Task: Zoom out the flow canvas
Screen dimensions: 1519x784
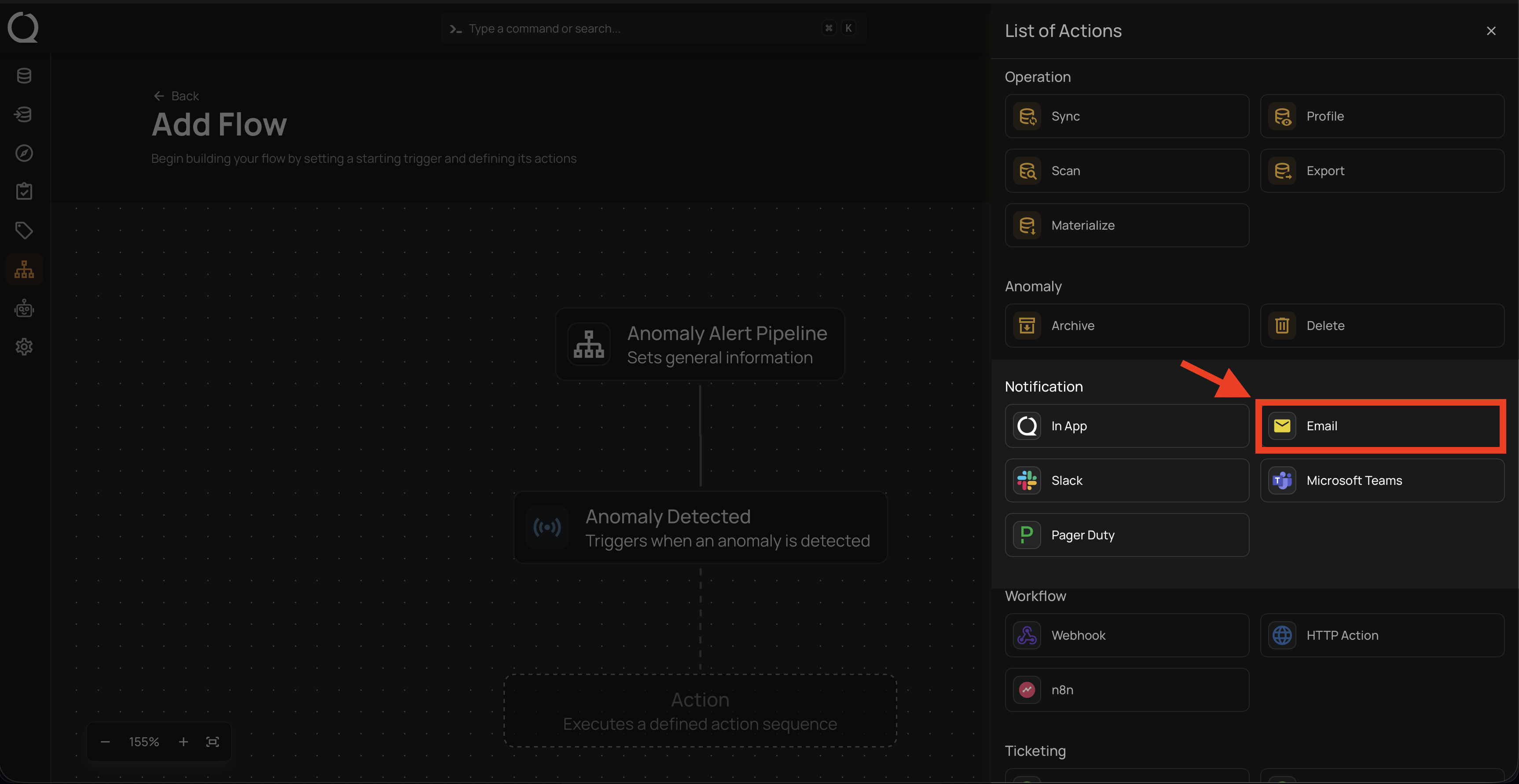Action: point(105,742)
